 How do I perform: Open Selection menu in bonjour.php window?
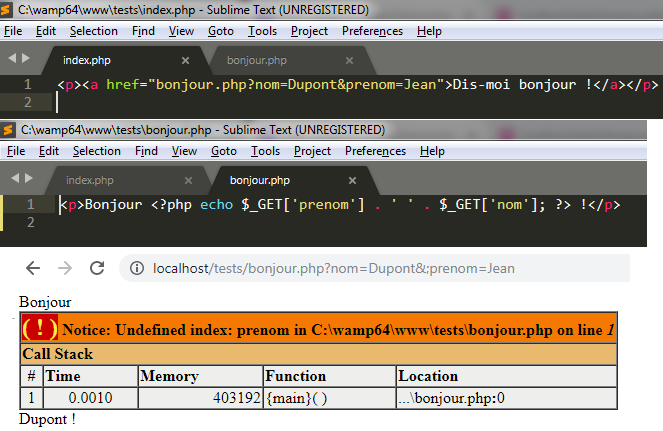(x=96, y=151)
